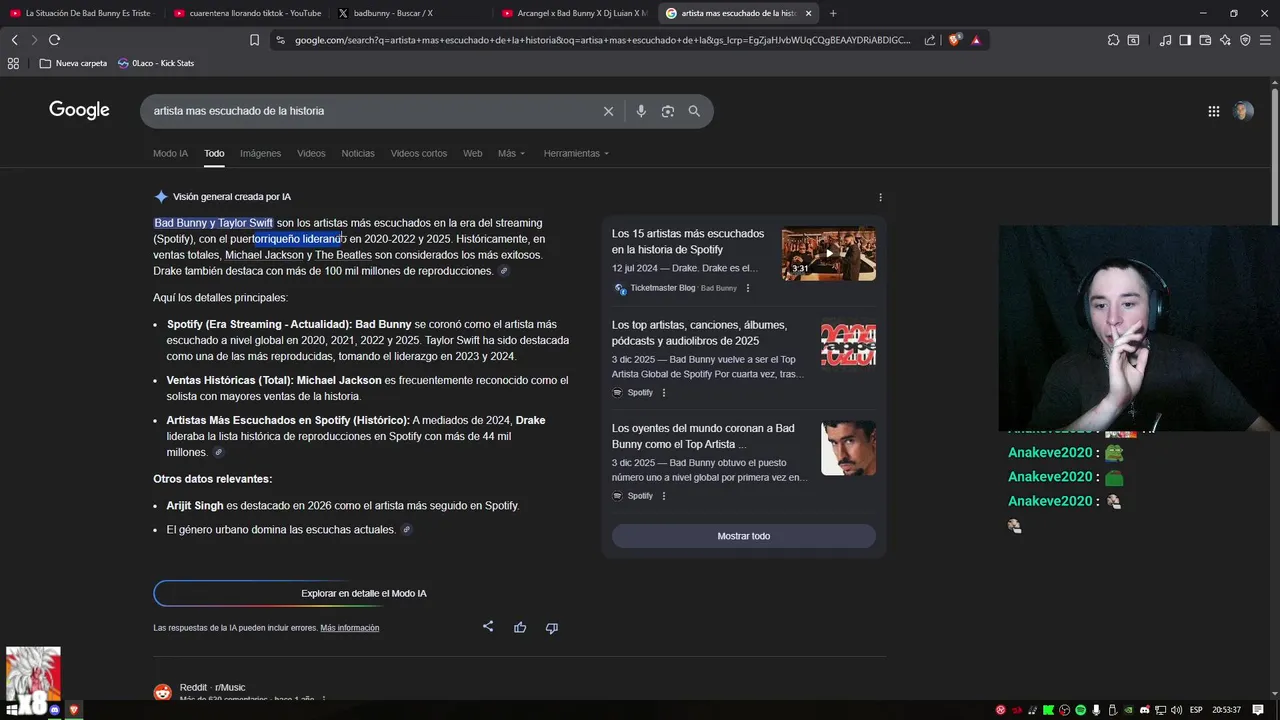Open Brave Wallet icon
The height and width of the screenshot is (720, 1280).
click(x=1205, y=40)
